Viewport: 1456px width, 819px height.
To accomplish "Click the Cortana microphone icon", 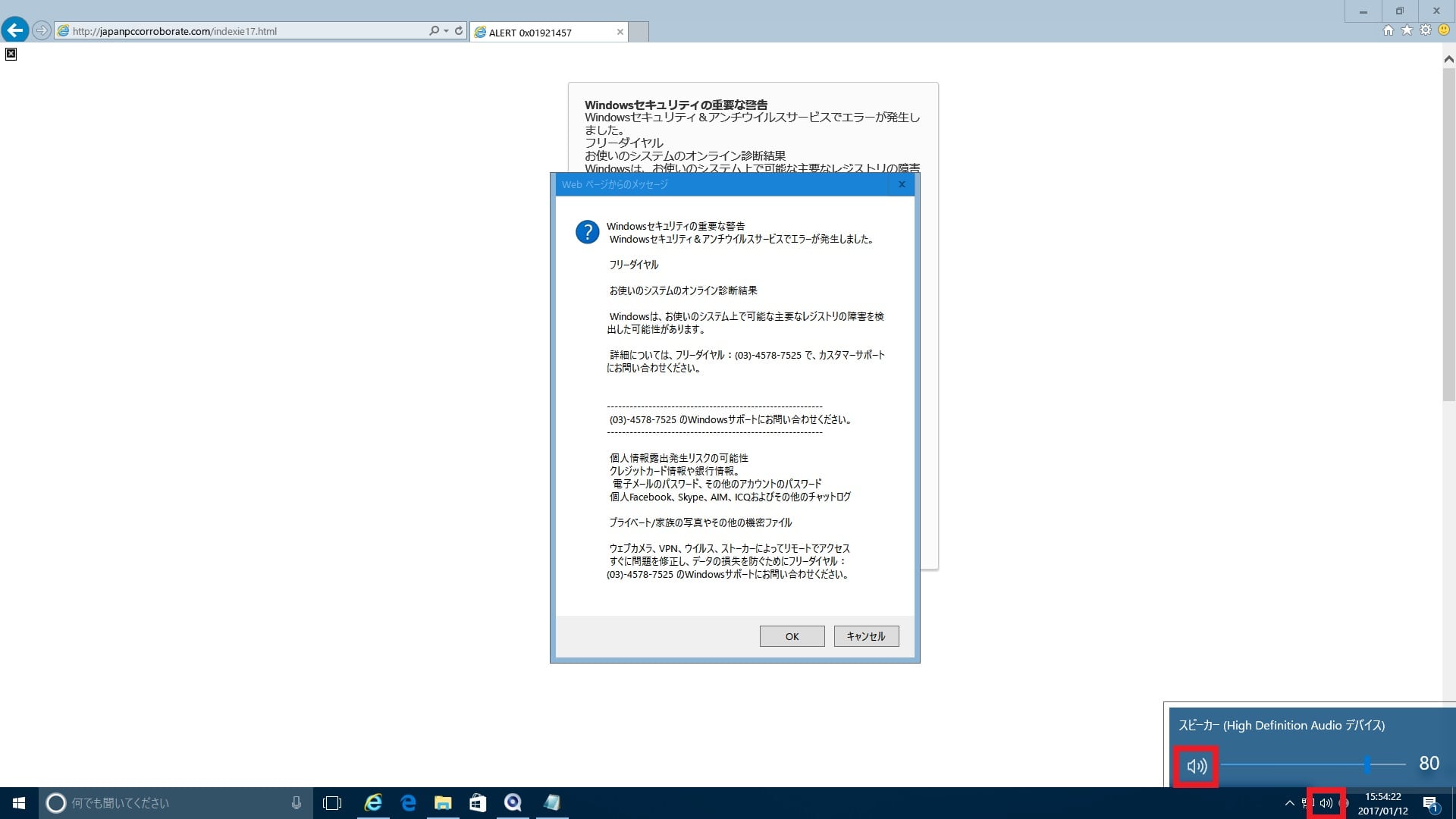I will (x=297, y=803).
